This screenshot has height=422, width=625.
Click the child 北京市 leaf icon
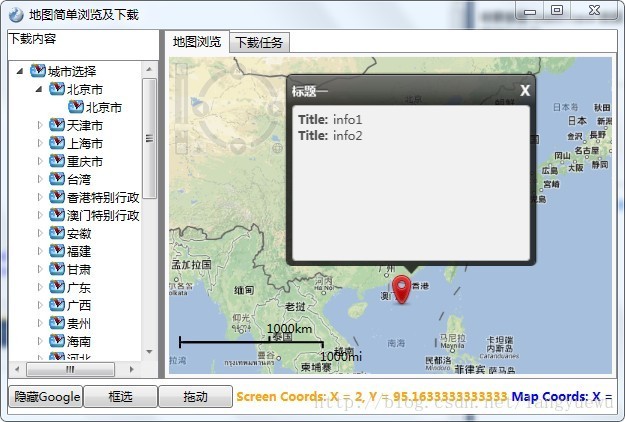[76, 106]
